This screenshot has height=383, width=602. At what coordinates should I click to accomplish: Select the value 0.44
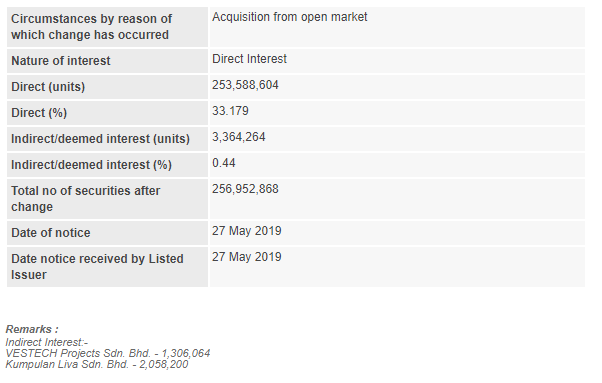(223, 163)
